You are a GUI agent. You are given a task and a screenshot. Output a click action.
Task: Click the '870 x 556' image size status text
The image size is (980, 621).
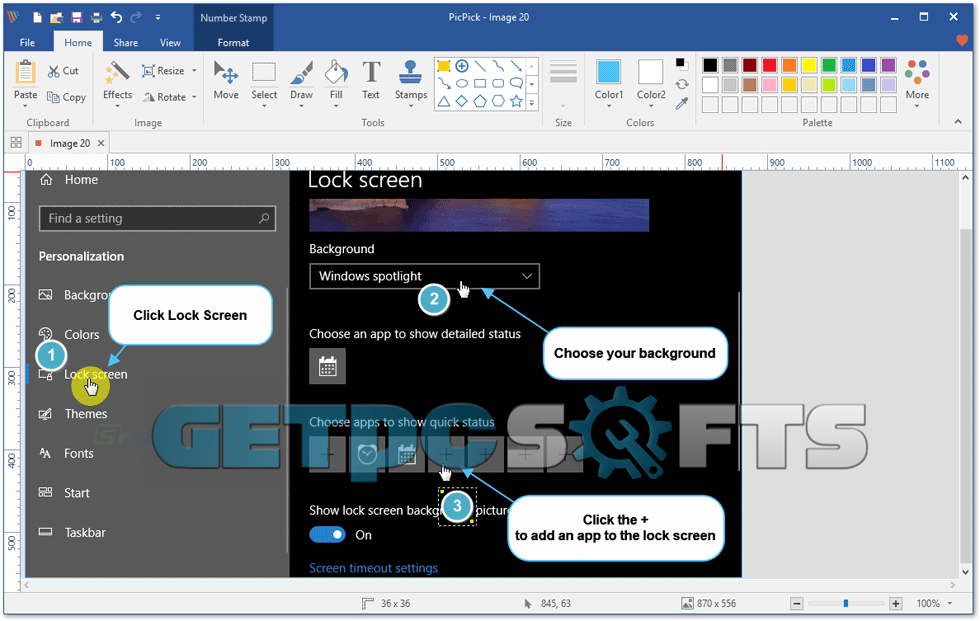click(716, 603)
